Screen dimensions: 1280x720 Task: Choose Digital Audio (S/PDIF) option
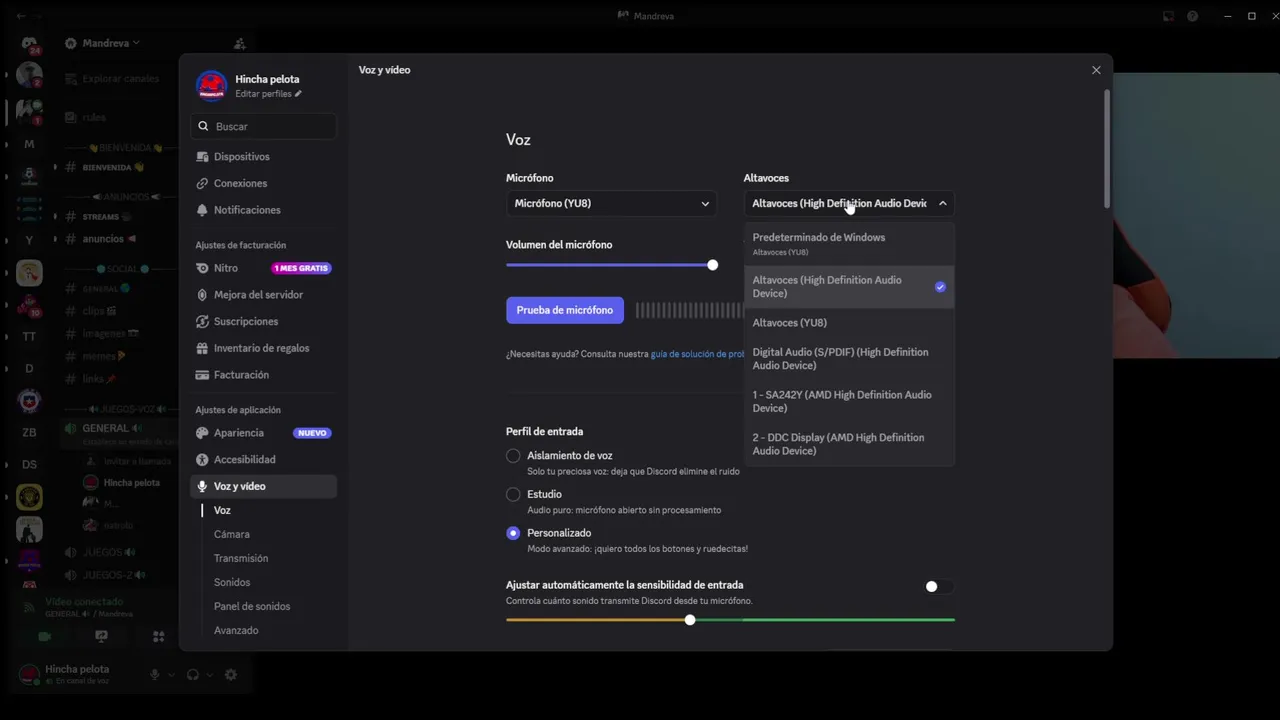point(849,359)
